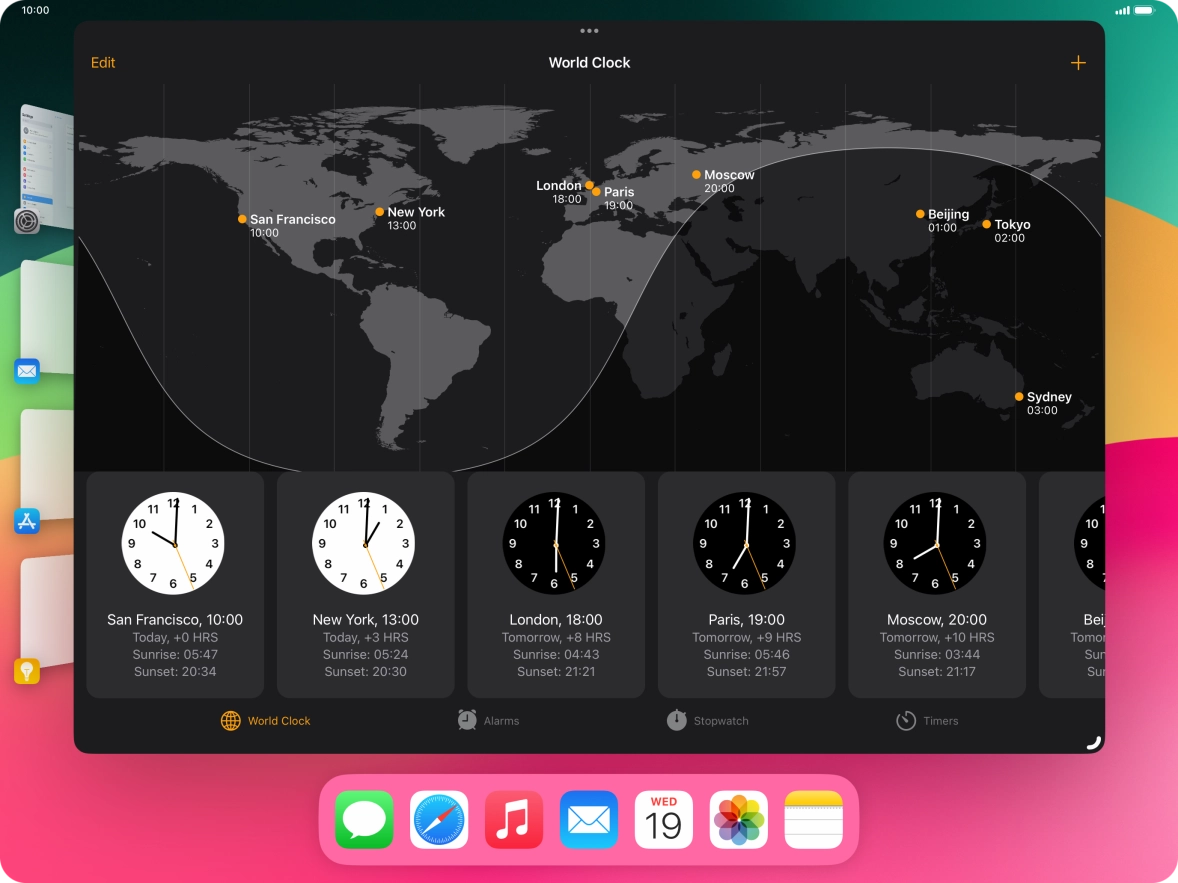The width and height of the screenshot is (1178, 883).
Task: Open Photos from the dock
Action: [x=738, y=819]
